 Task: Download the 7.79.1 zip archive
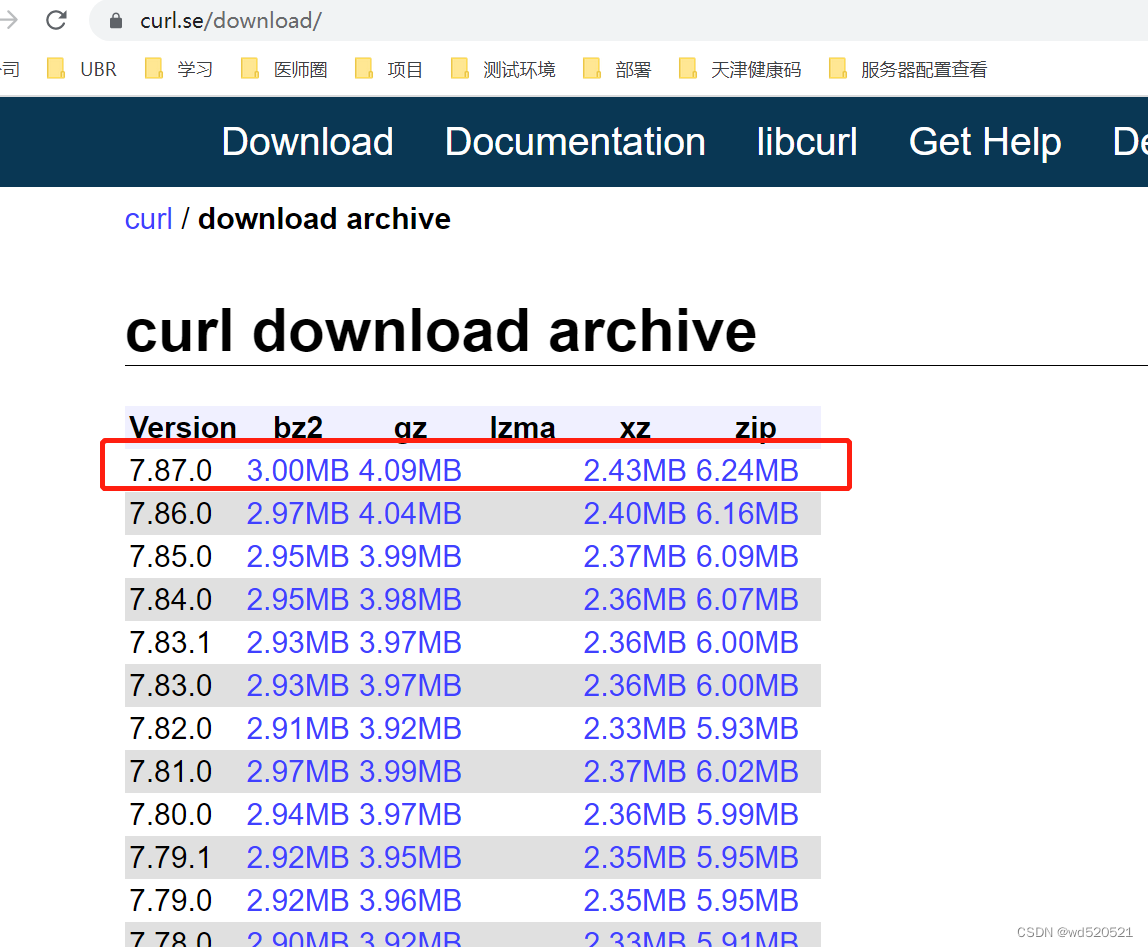[747, 858]
